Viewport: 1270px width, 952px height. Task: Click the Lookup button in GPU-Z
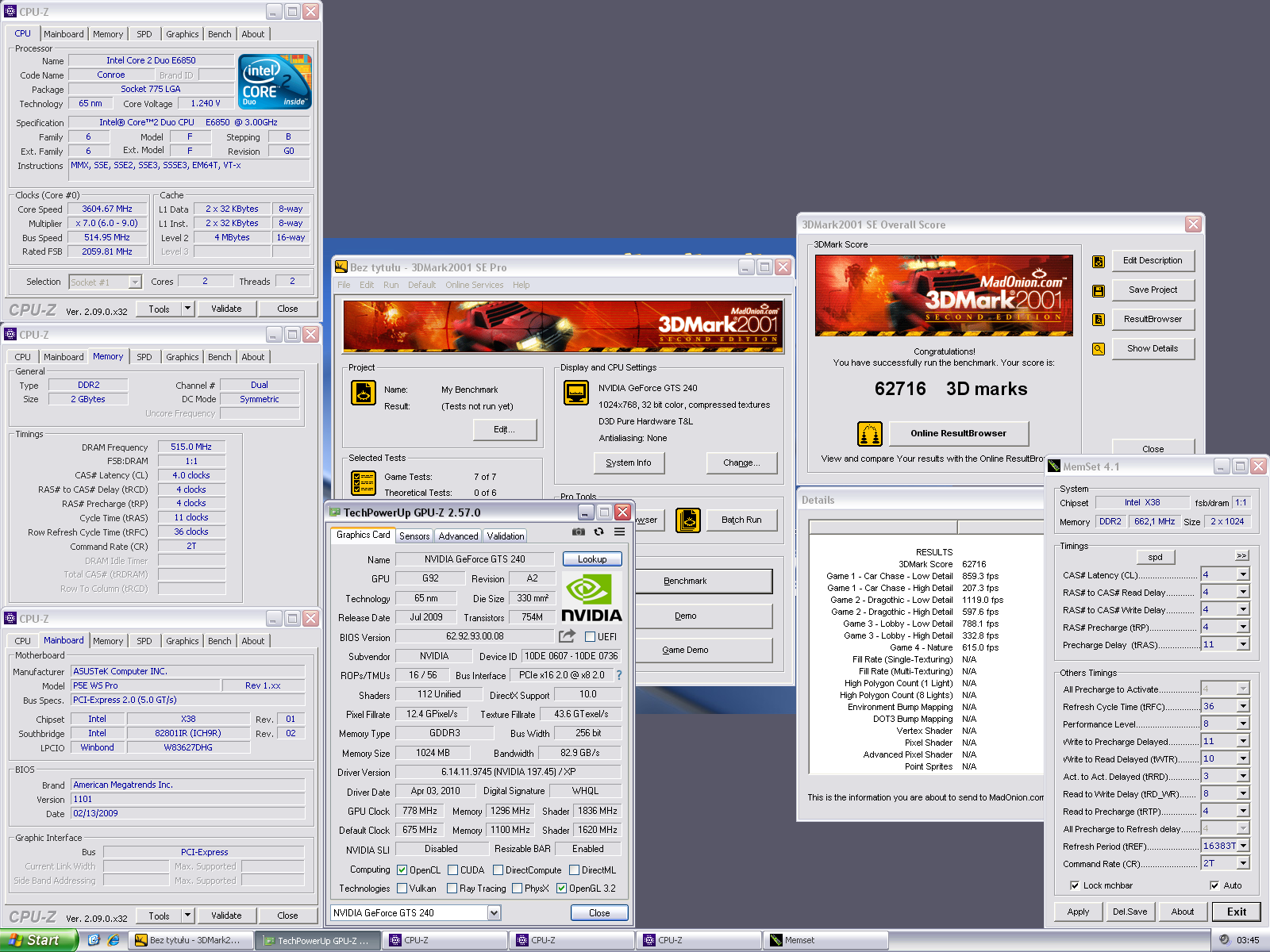(x=592, y=559)
